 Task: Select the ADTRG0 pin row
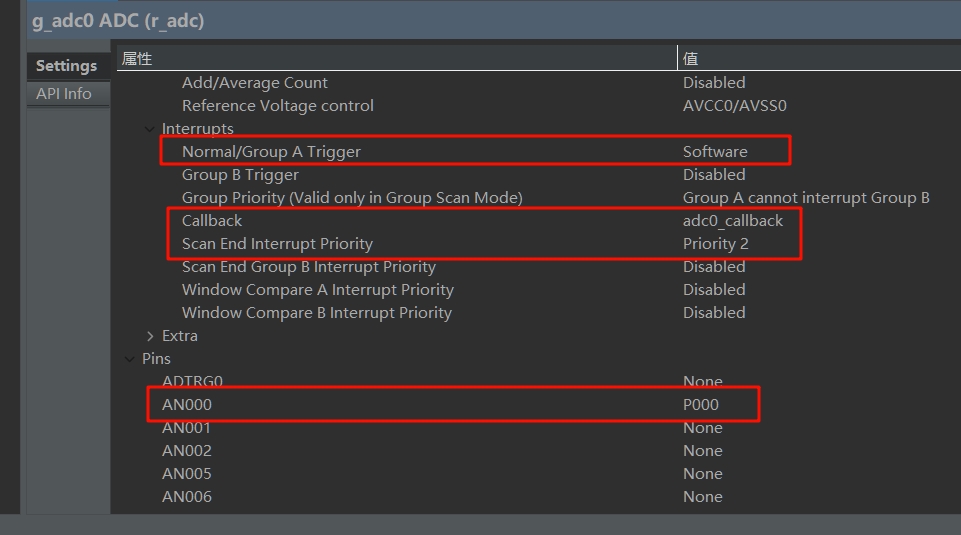tap(192, 381)
